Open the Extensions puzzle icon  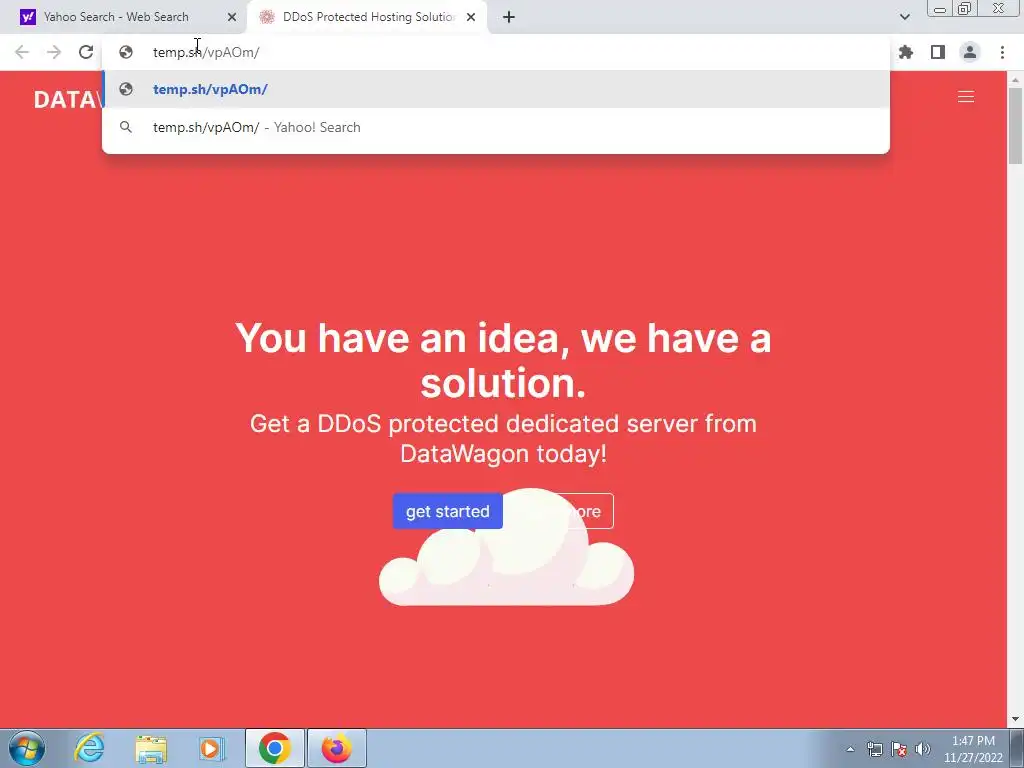(906, 52)
